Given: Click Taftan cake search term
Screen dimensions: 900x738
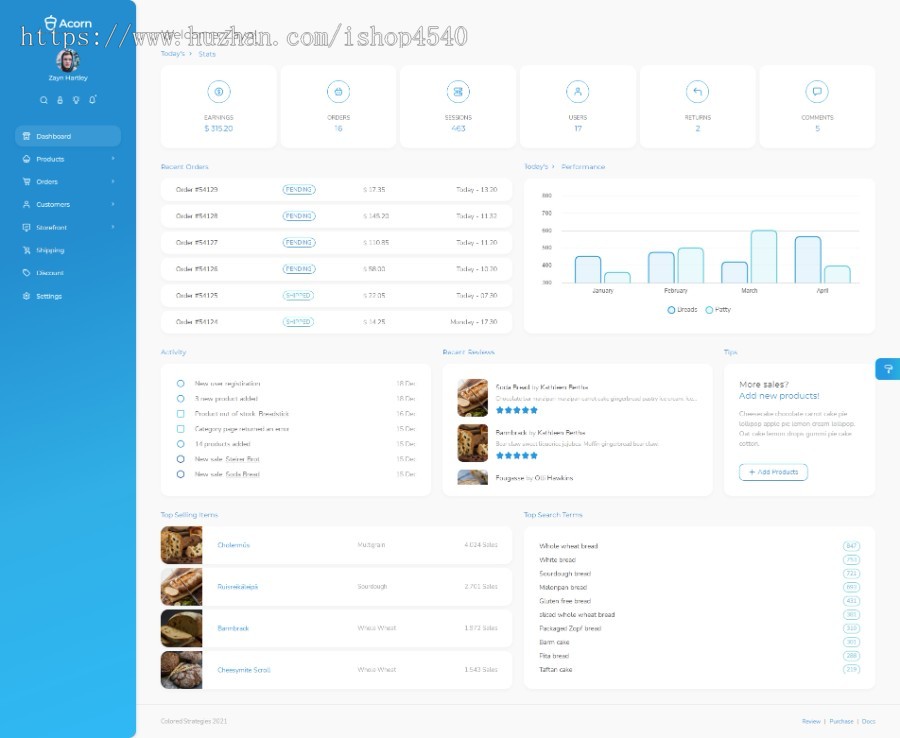Looking at the screenshot, I should (556, 670).
